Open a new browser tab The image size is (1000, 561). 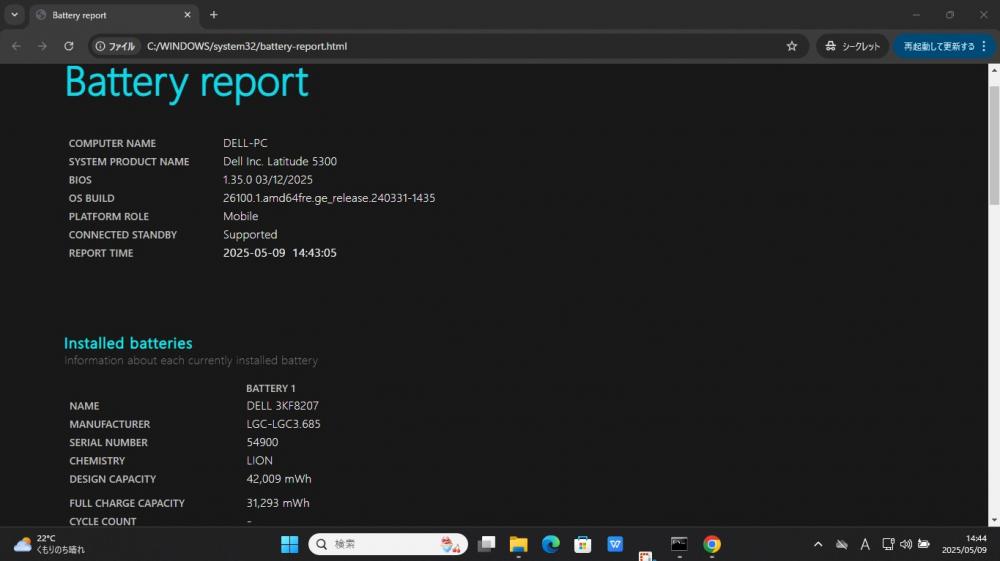214,15
